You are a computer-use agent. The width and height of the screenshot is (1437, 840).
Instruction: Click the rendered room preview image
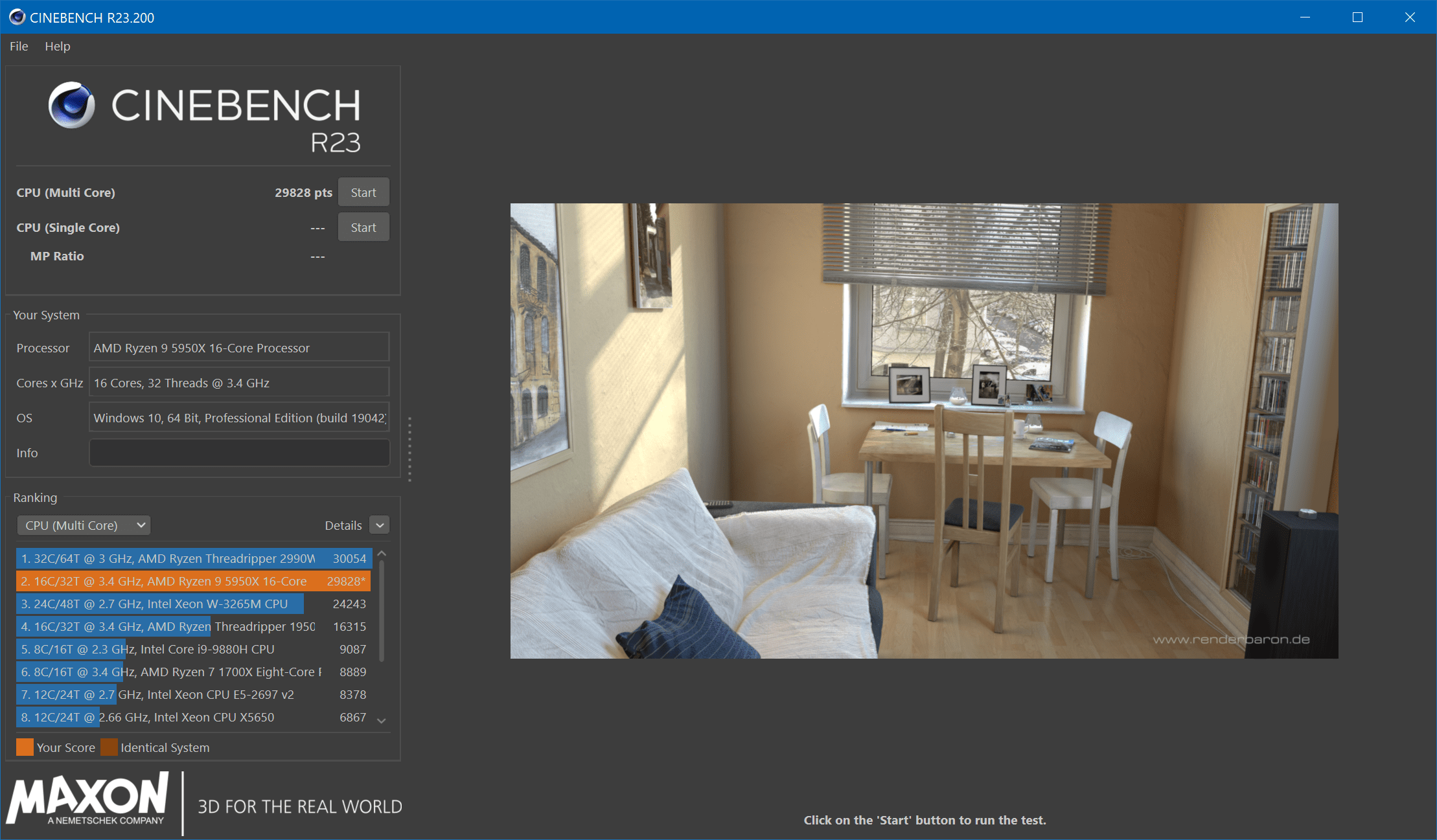(x=924, y=431)
